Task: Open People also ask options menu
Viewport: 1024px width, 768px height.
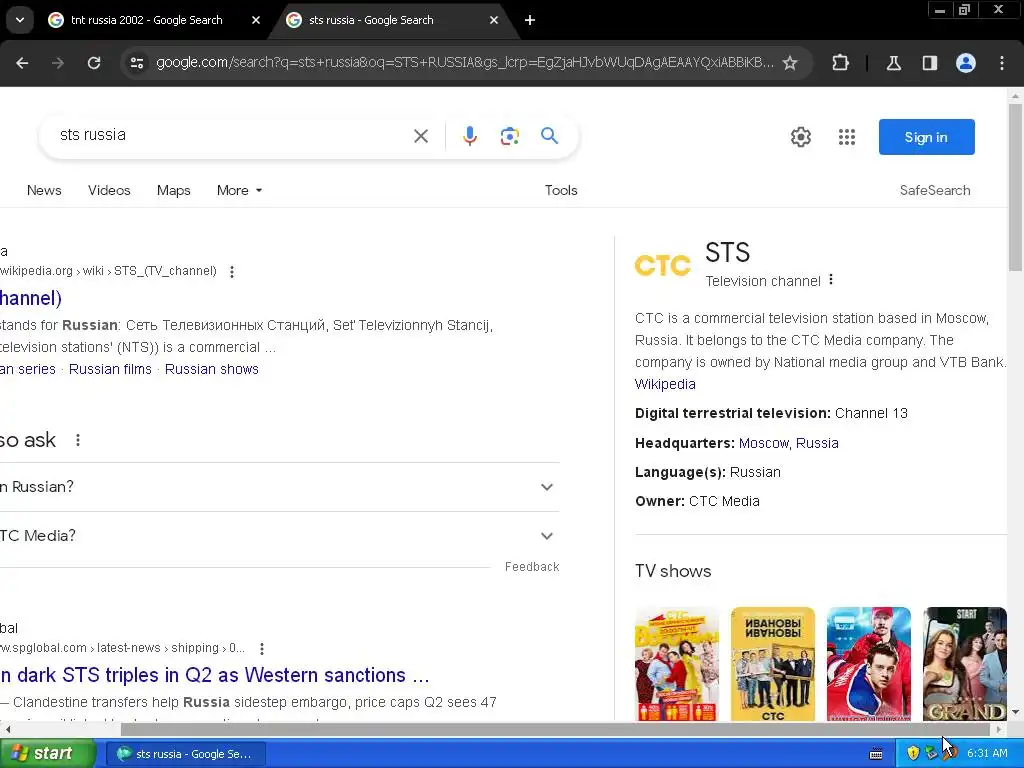Action: 78,440
